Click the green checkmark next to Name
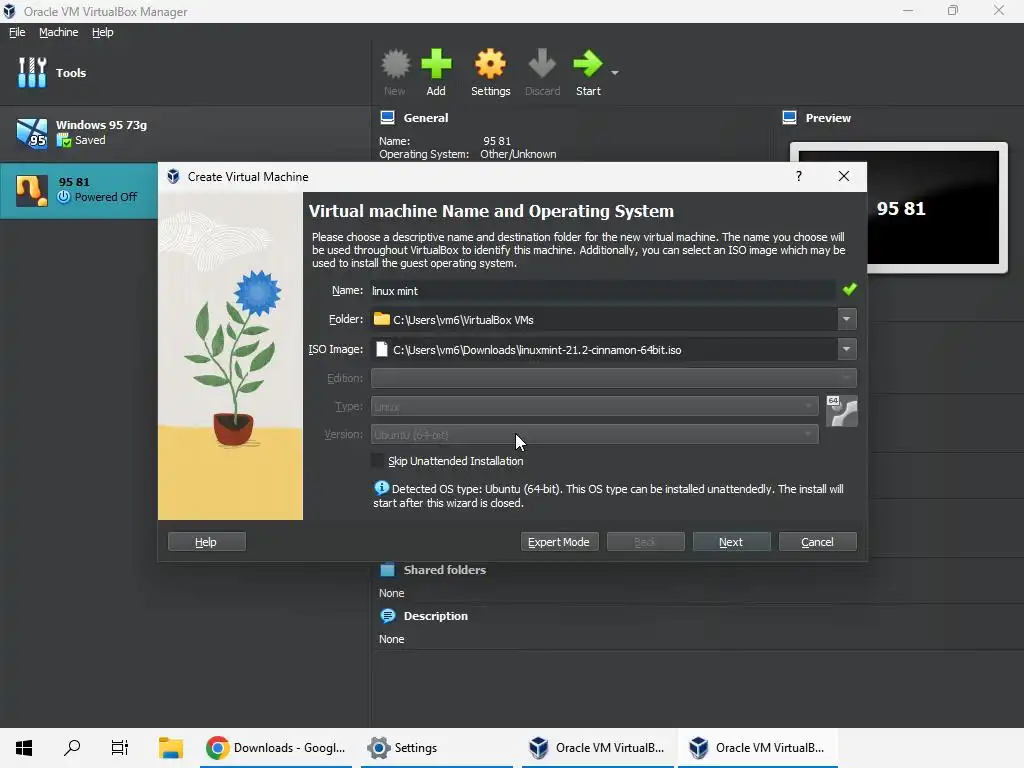This screenshot has width=1024, height=768. click(849, 289)
